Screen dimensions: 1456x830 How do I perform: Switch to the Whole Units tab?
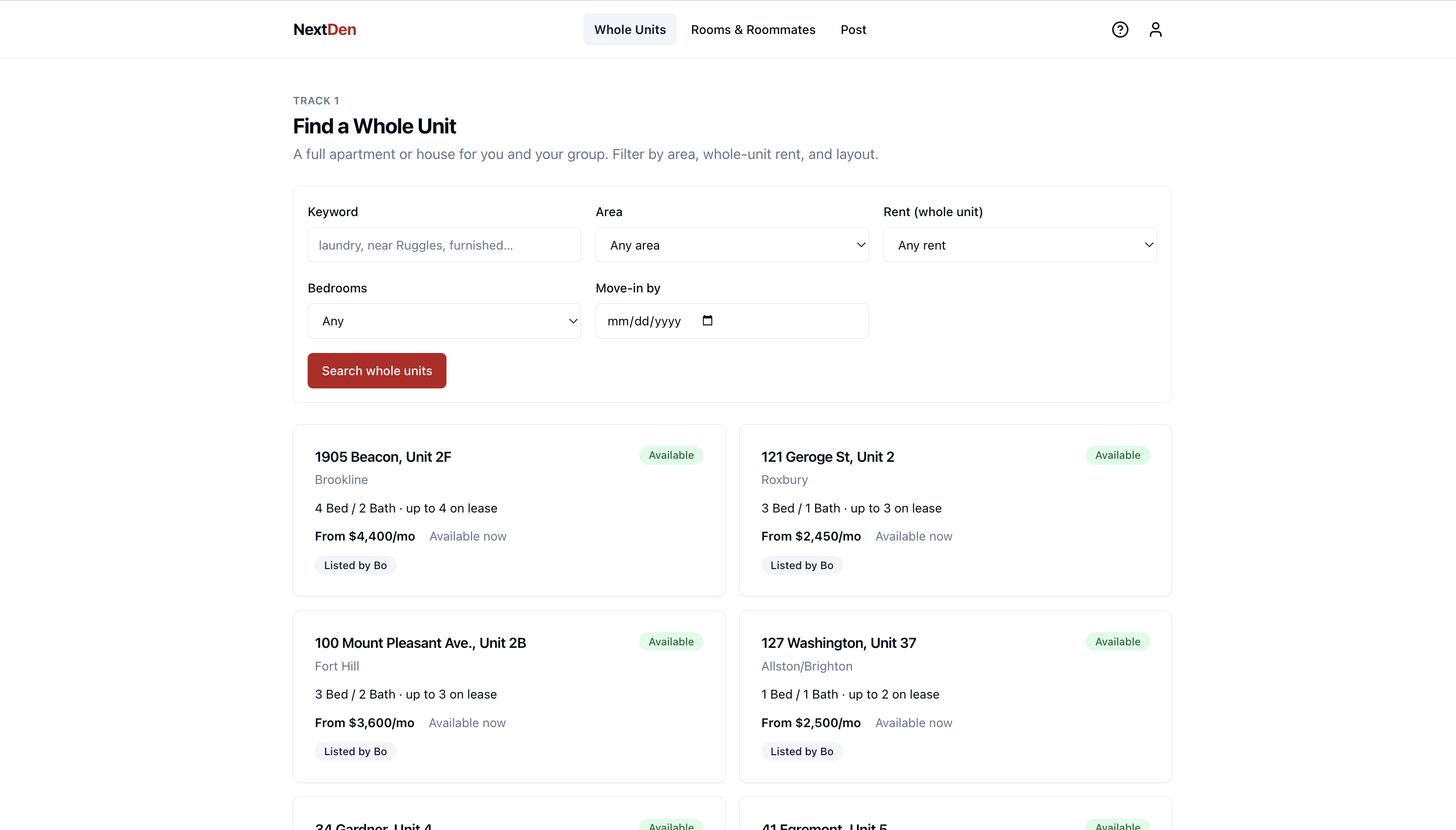630,29
